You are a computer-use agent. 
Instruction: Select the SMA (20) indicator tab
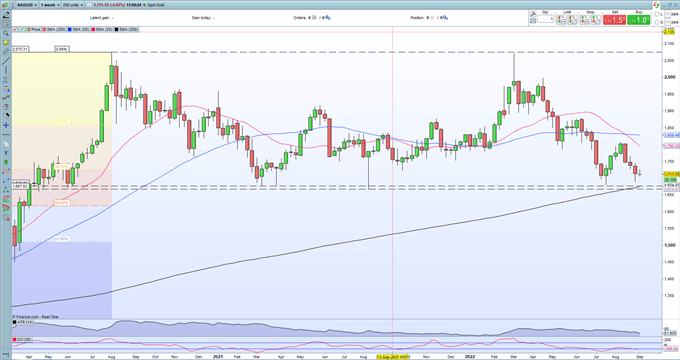tap(102, 29)
